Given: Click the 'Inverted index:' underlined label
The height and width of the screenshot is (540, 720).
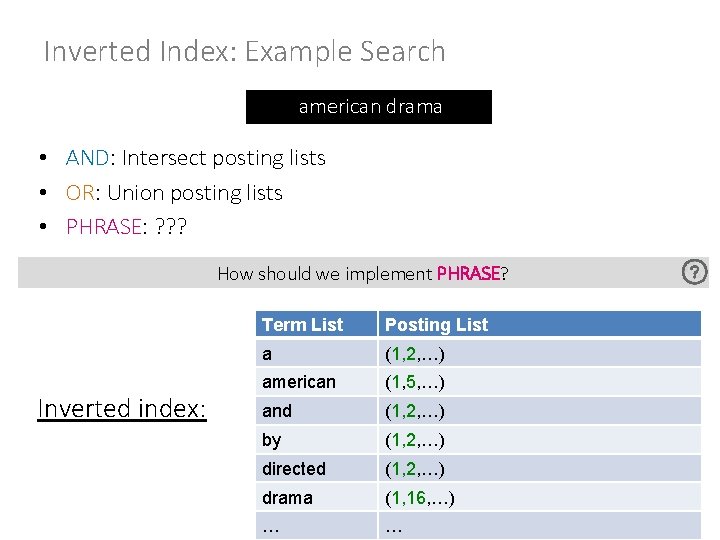Looking at the screenshot, I should pyautogui.click(x=121, y=408).
